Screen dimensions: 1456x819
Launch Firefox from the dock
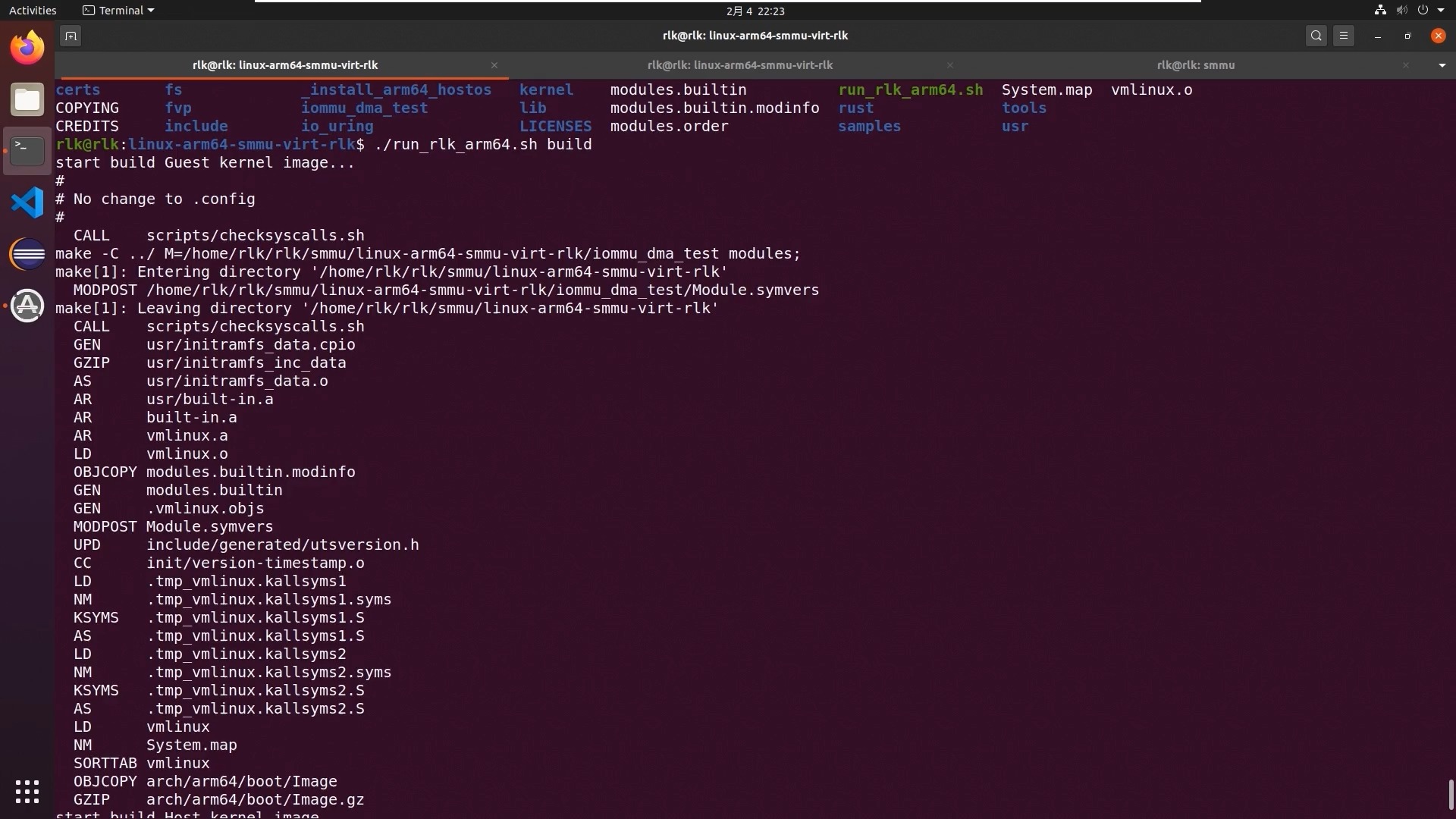pyautogui.click(x=27, y=46)
